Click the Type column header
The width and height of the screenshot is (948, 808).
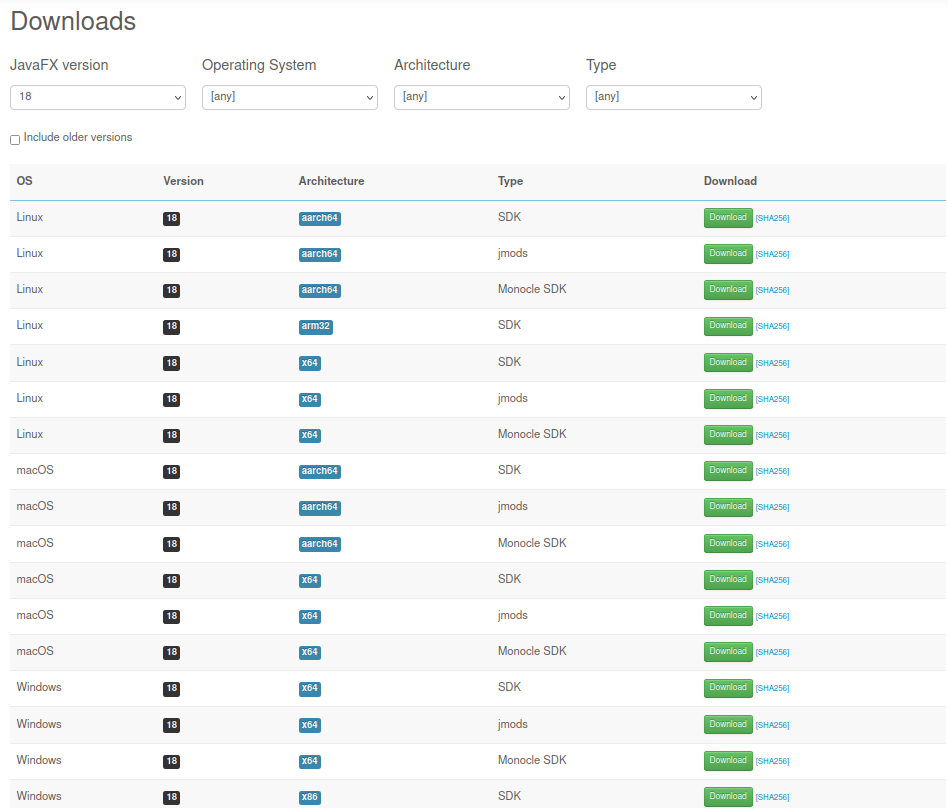coord(510,181)
